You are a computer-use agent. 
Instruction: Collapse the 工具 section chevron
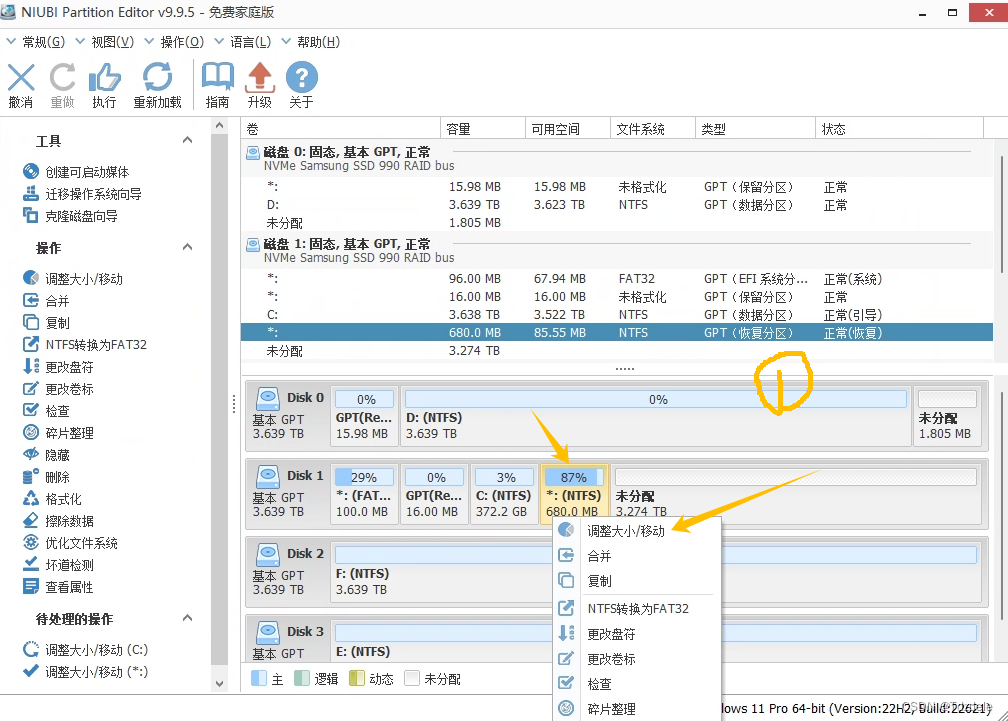[187, 140]
